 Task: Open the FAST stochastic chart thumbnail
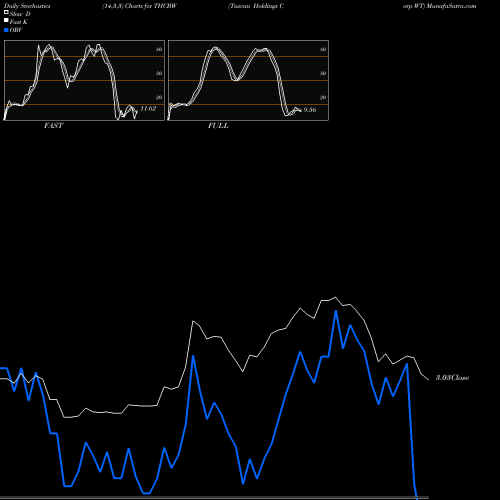(84, 80)
